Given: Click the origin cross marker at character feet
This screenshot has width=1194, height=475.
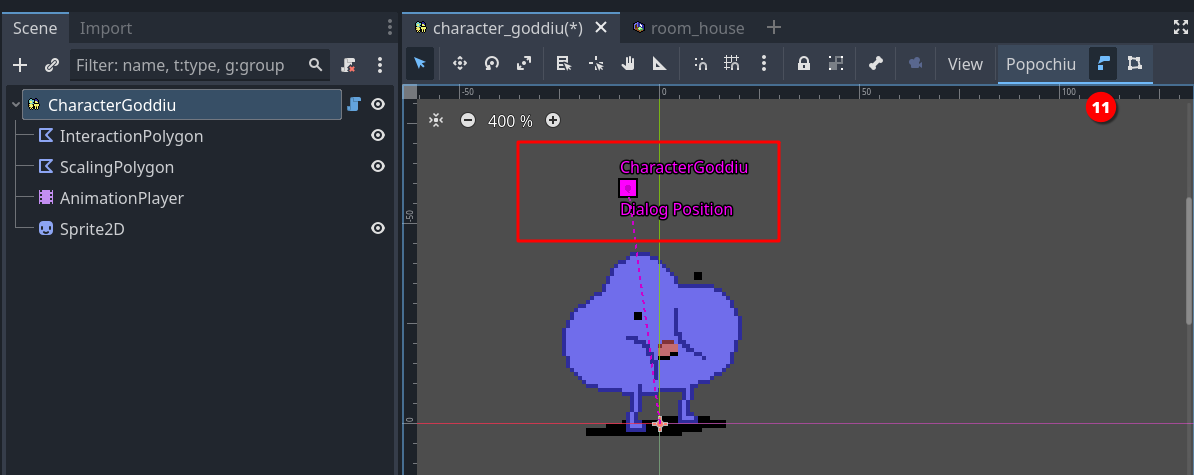Looking at the screenshot, I should tap(660, 425).
